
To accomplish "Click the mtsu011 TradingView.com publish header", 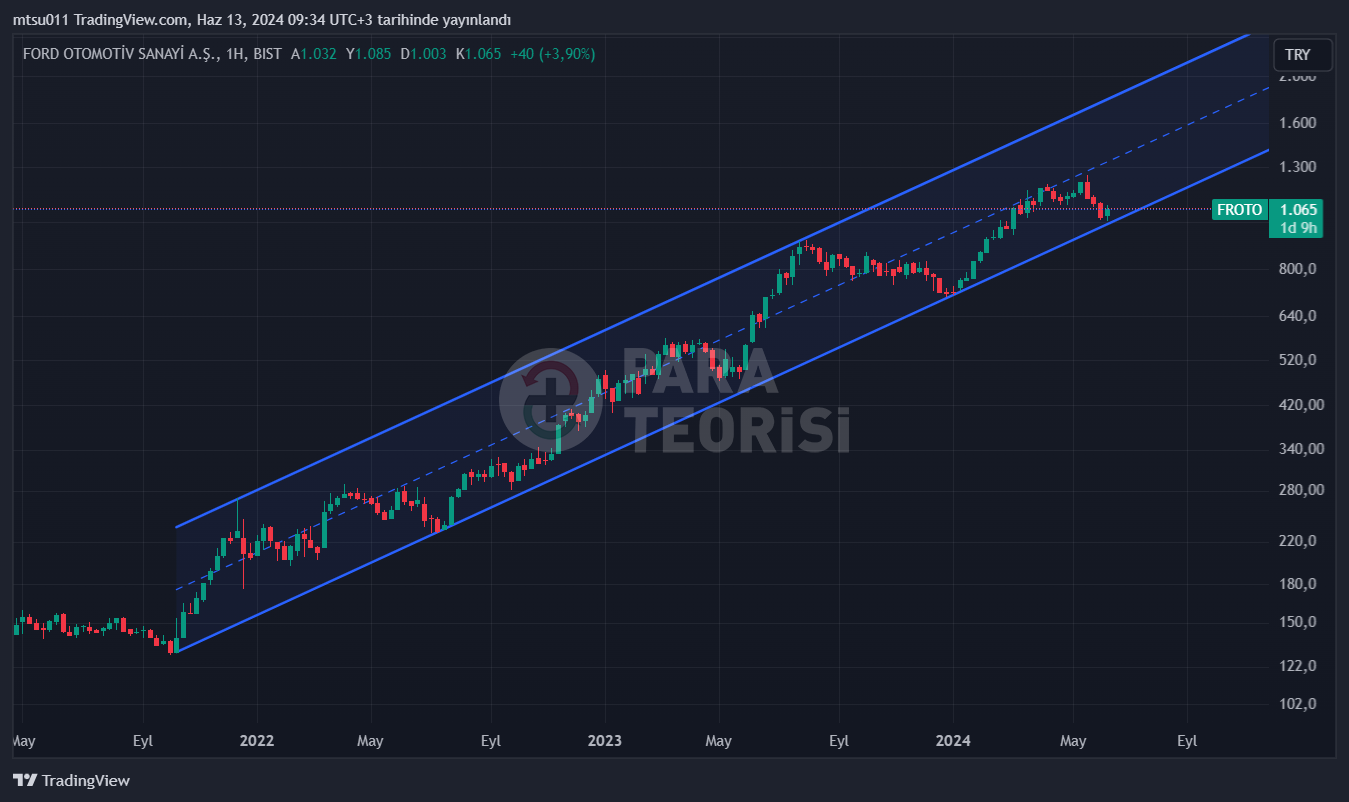I will (x=262, y=20).
